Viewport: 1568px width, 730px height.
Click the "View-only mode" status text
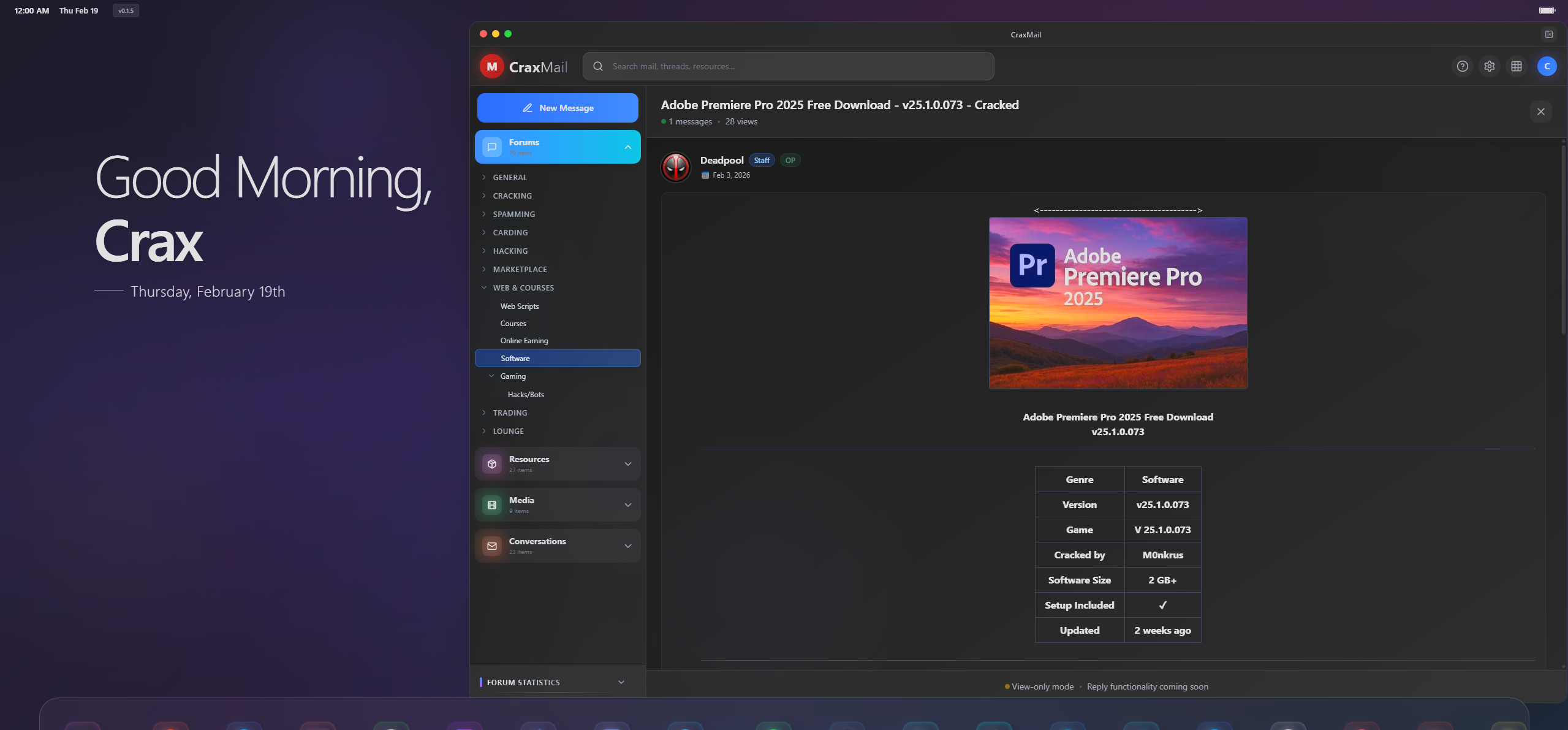[x=1042, y=686]
